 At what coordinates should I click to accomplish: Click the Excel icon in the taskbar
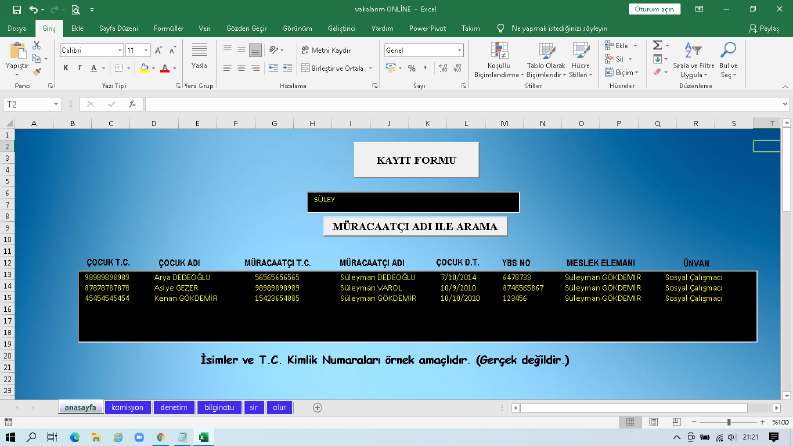[x=204, y=437]
